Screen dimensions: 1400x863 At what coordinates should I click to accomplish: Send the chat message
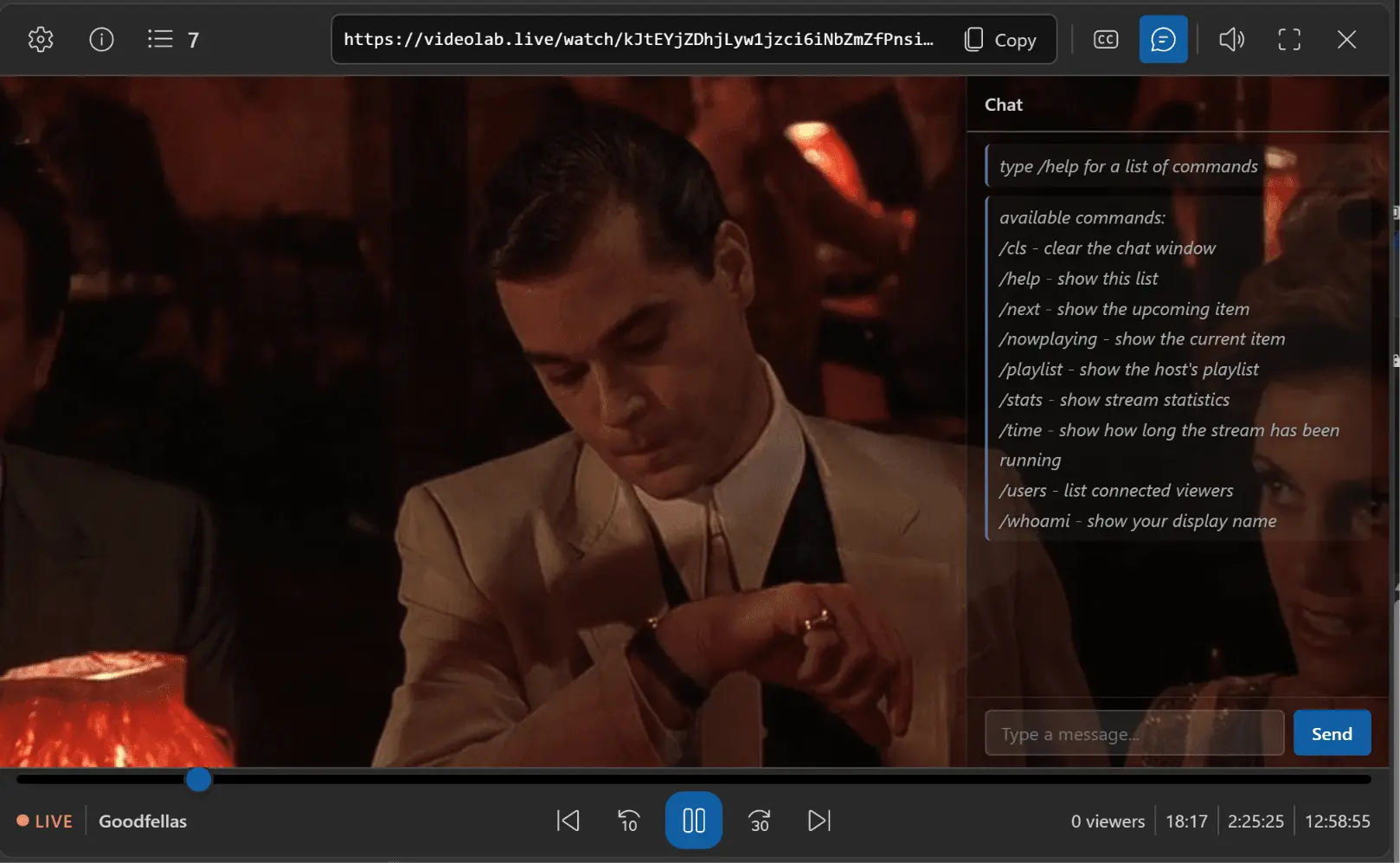(x=1332, y=733)
